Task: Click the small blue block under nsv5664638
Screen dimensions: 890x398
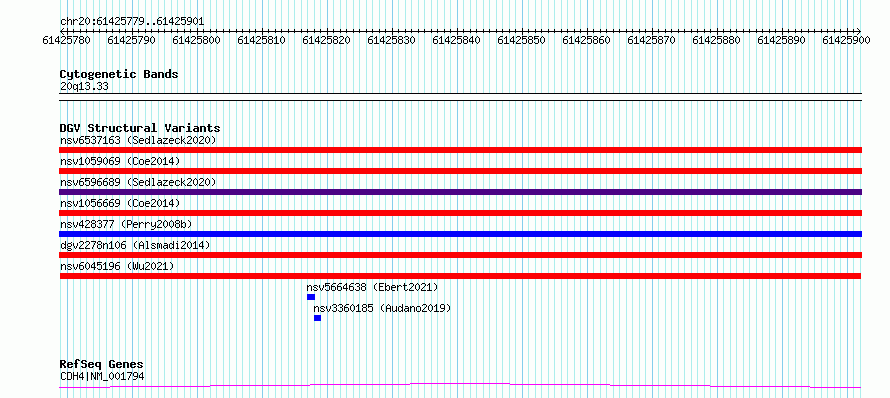Action: (310, 297)
